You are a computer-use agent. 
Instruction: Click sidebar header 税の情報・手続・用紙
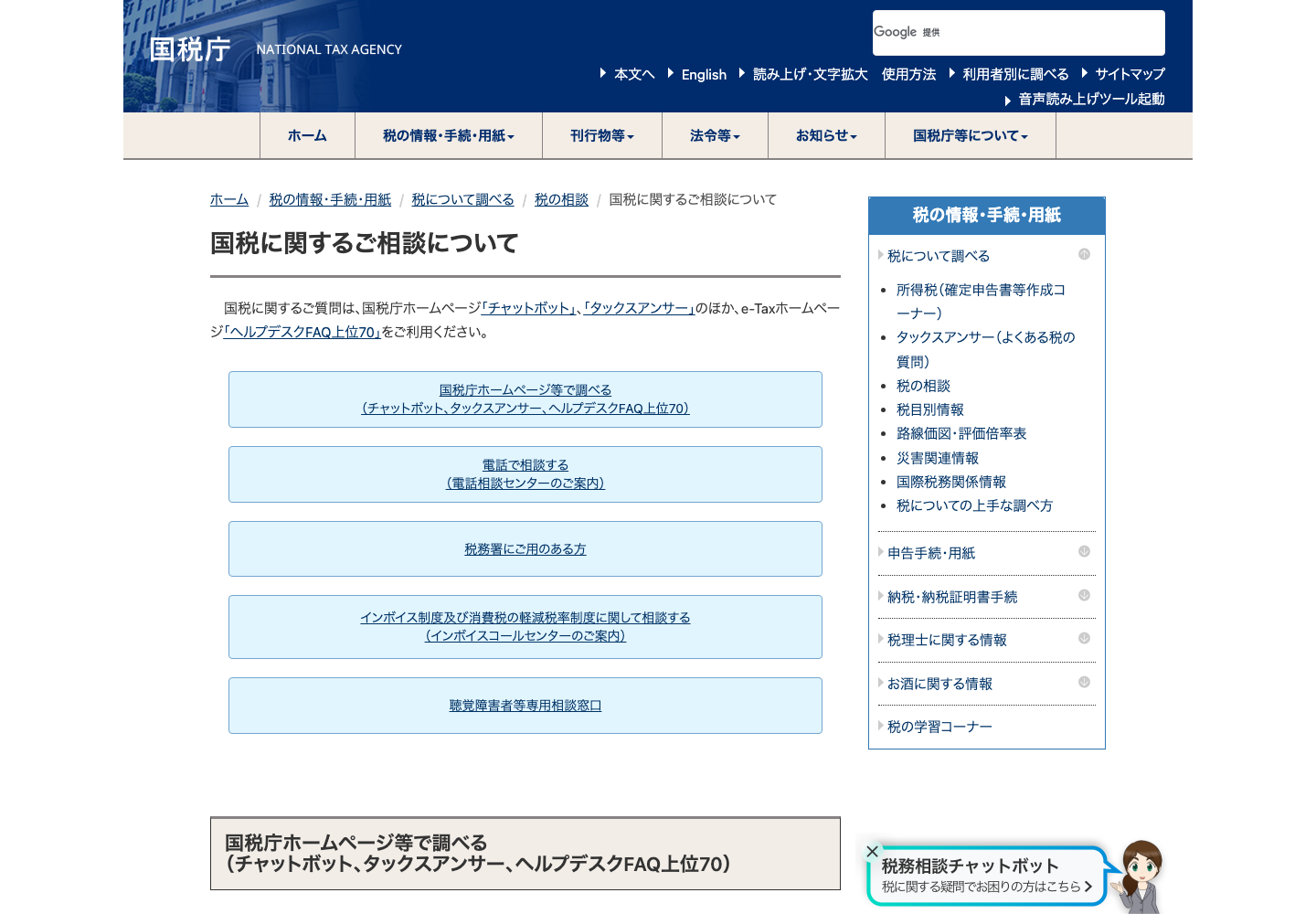[987, 216]
